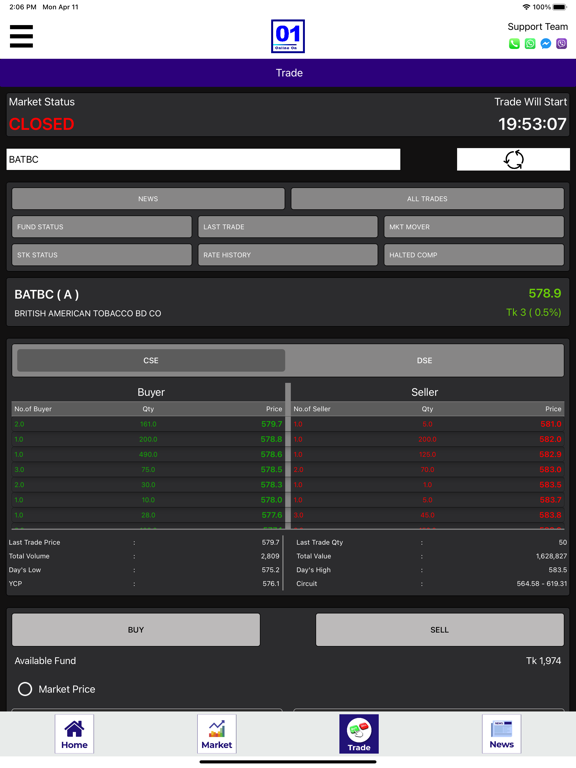The image size is (576, 768).
Task: Tap the Buyer table heading
Action: pyautogui.click(x=151, y=392)
